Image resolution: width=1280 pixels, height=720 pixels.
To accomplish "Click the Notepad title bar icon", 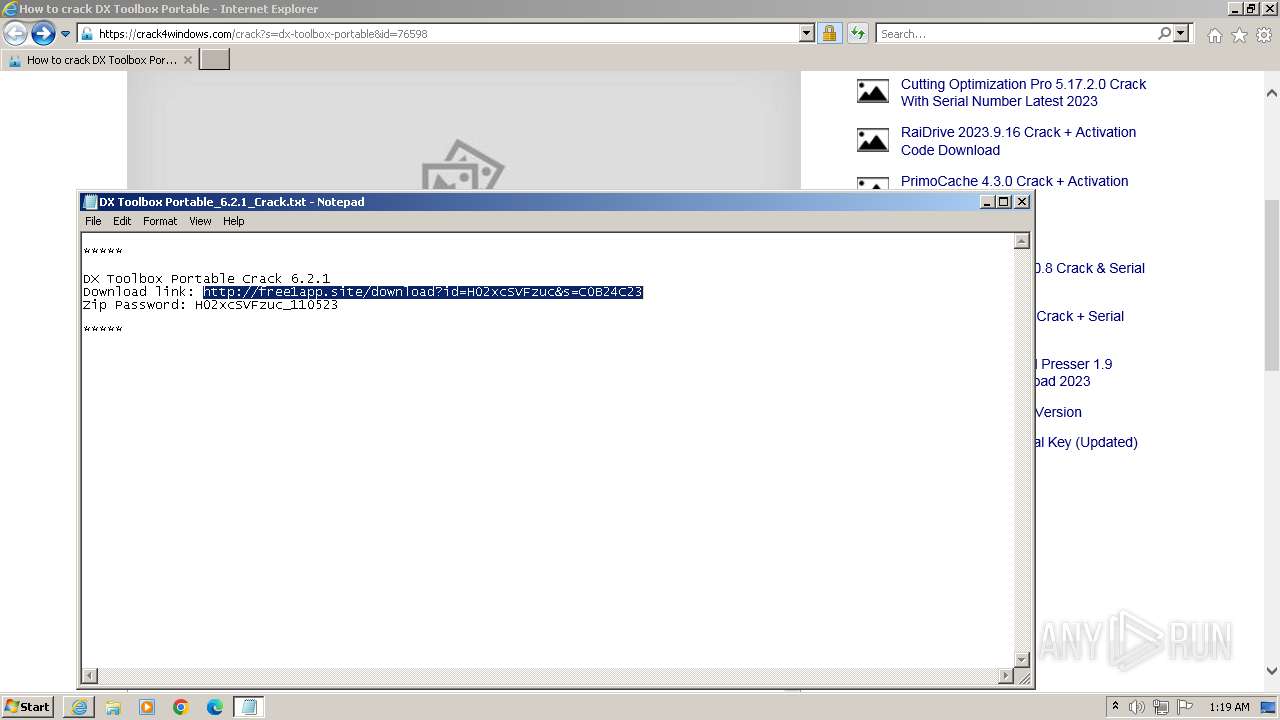I will 90,202.
